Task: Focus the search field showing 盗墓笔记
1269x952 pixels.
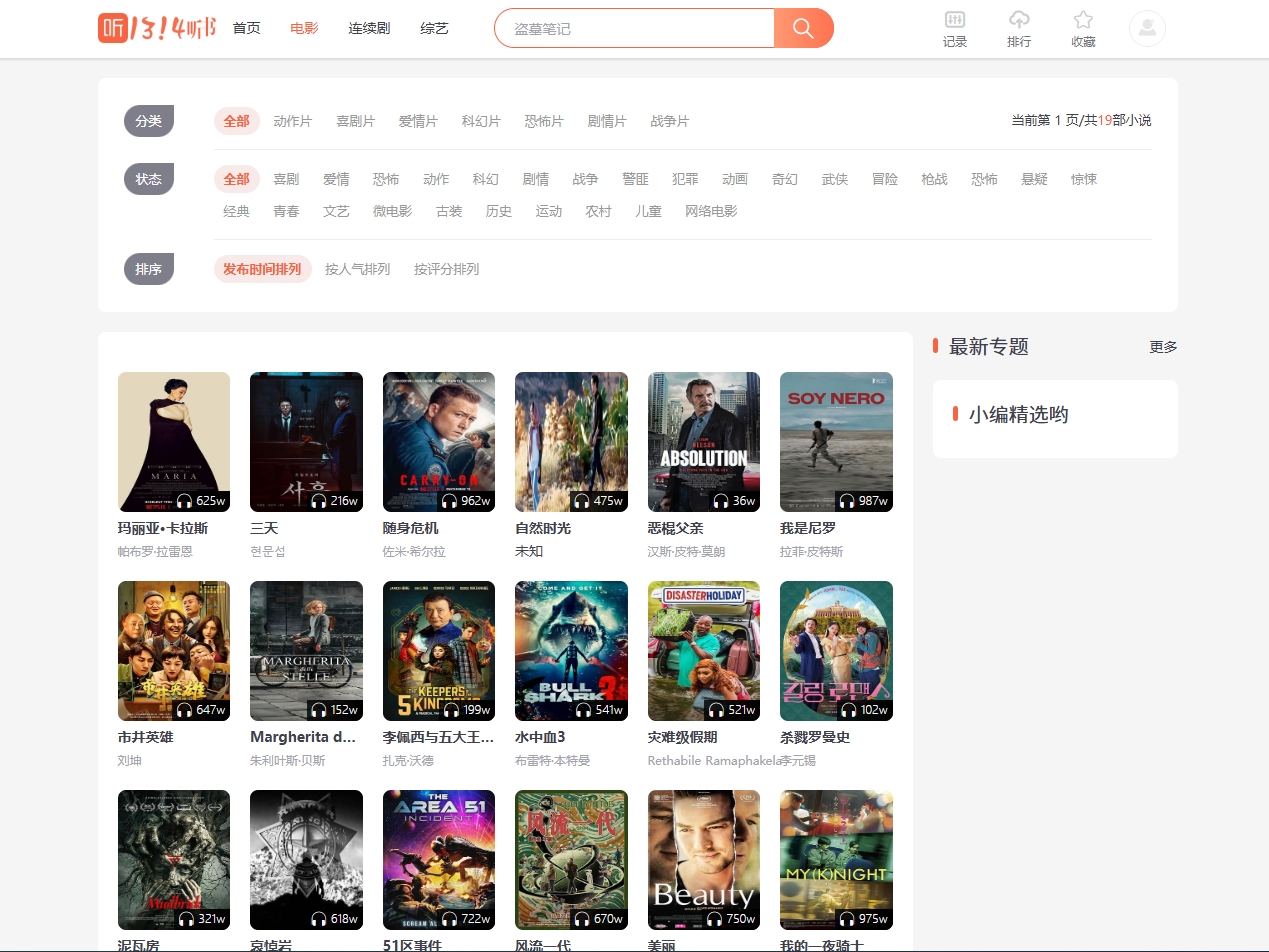Action: coord(634,28)
